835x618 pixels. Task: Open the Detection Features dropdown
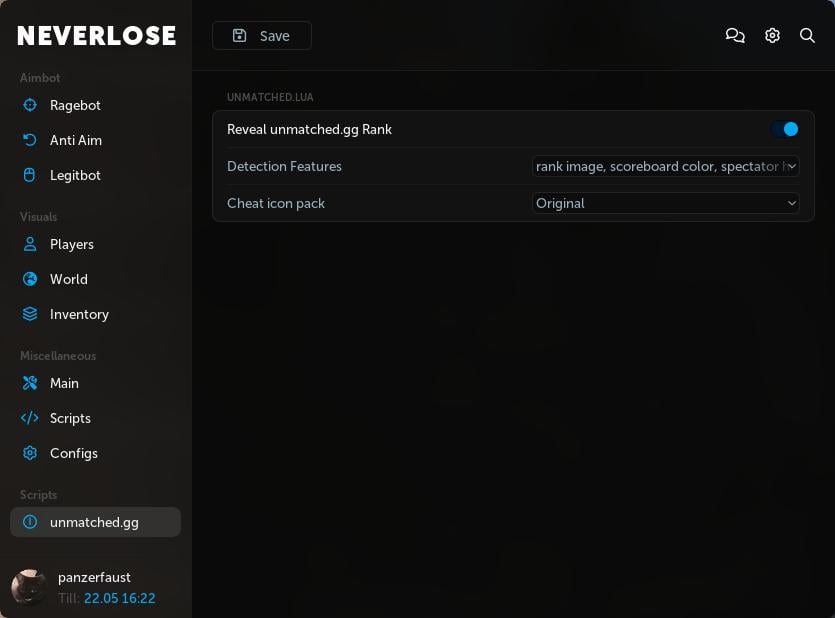tap(666, 166)
